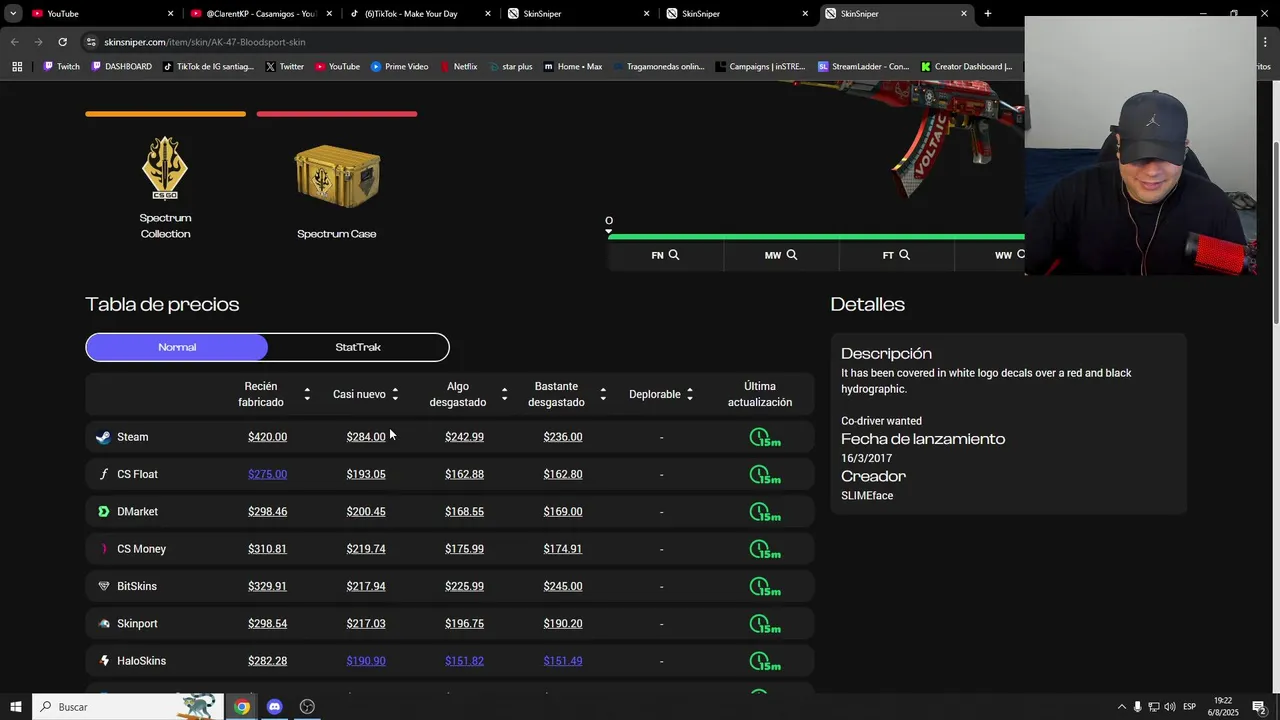This screenshot has width=1280, height=720.
Task: Click the Steam row update clock icon
Action: tap(764, 437)
